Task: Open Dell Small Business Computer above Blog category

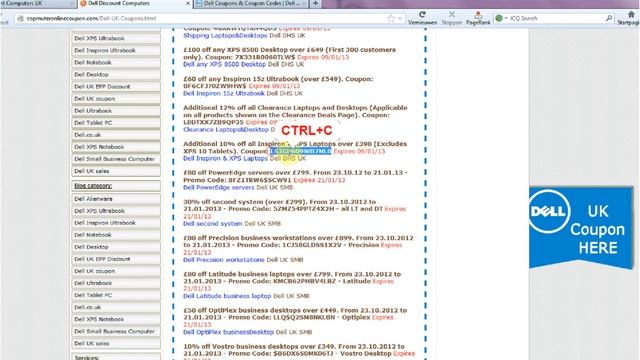Action: pos(116,159)
